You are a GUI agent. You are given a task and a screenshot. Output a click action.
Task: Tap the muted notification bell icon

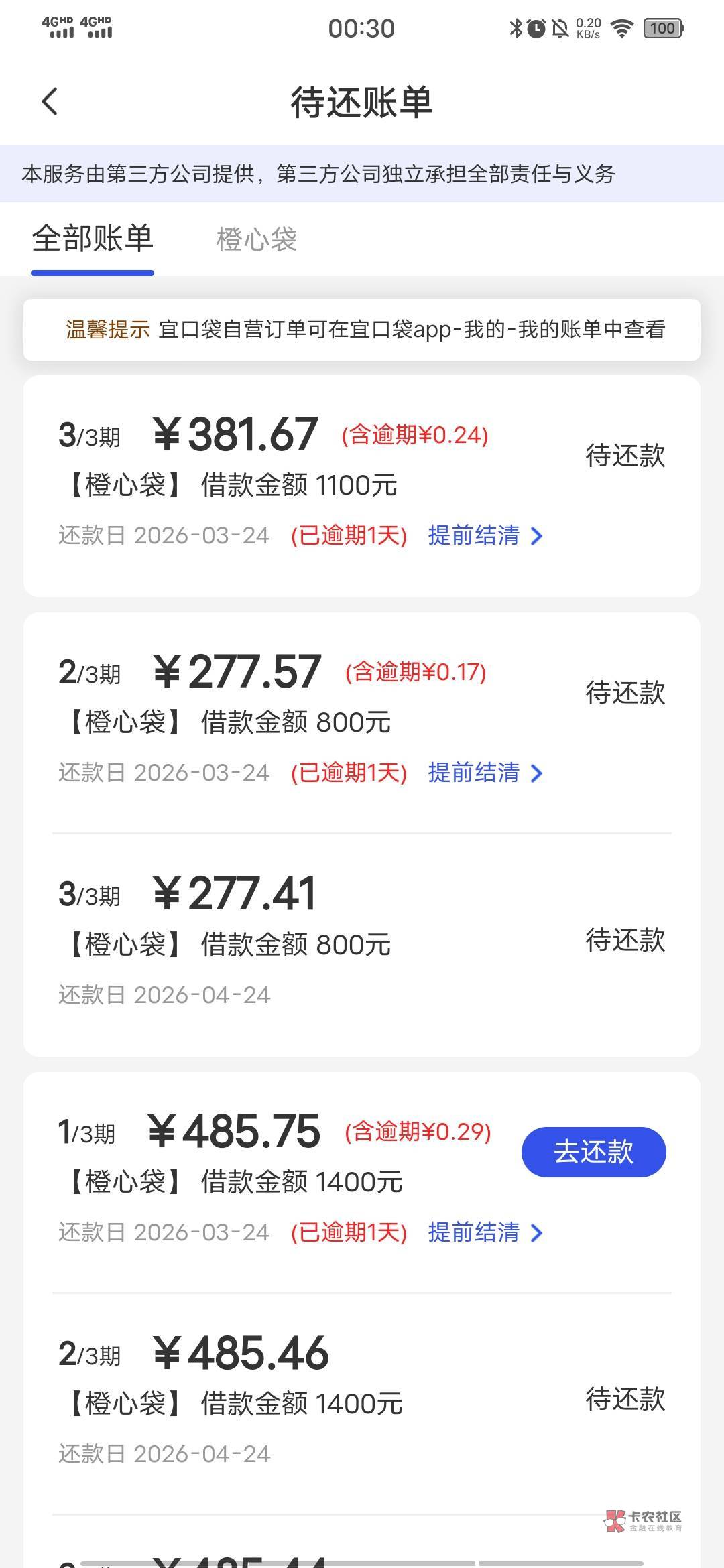560,28
